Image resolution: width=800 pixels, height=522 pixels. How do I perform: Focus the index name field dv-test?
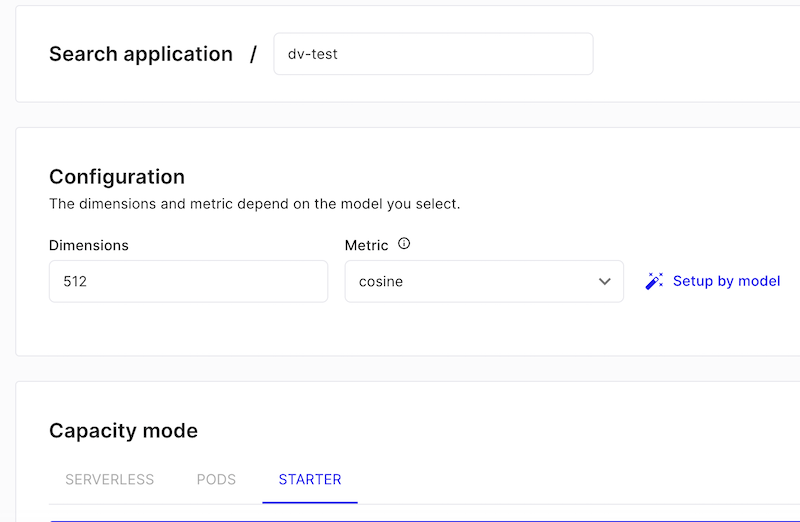(433, 54)
